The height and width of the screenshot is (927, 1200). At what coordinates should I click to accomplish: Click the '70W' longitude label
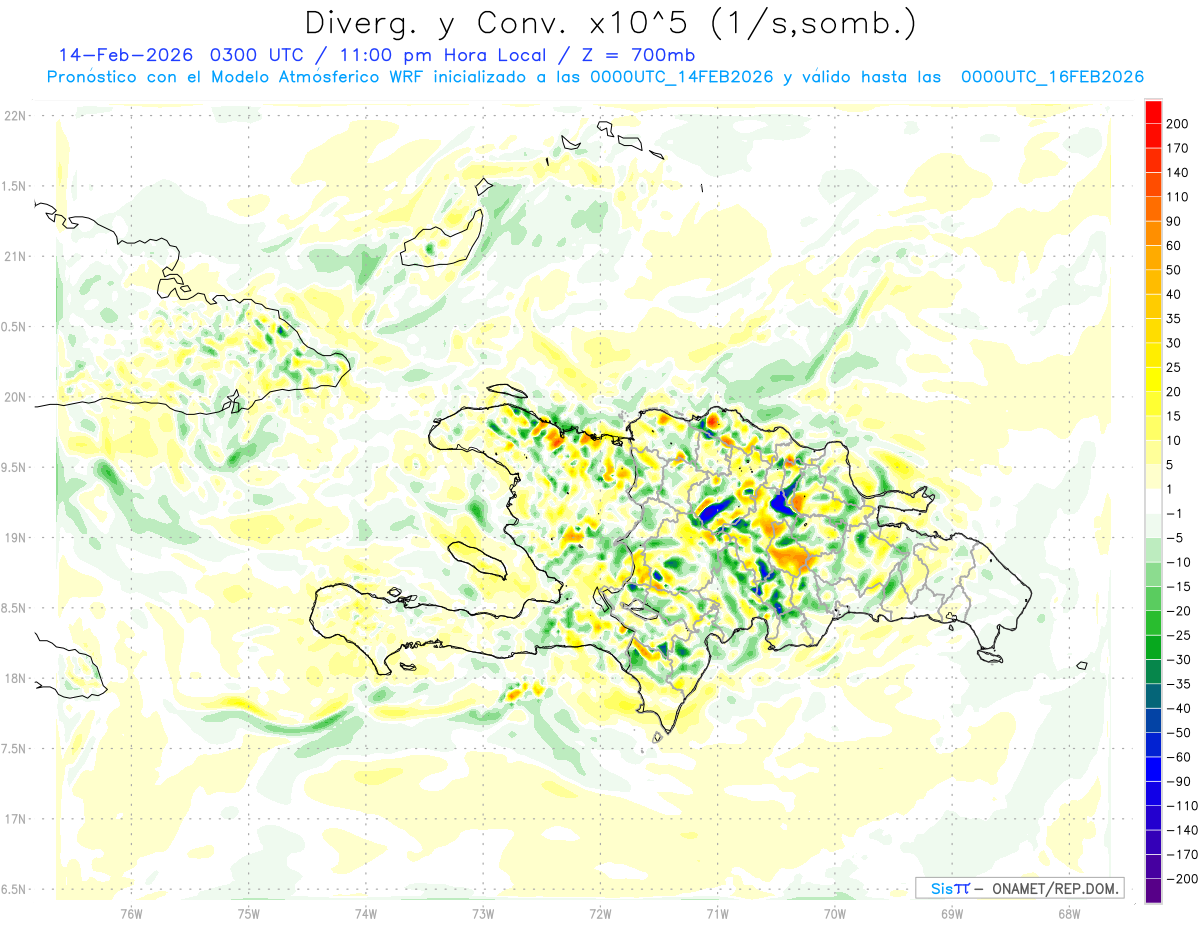[834, 914]
